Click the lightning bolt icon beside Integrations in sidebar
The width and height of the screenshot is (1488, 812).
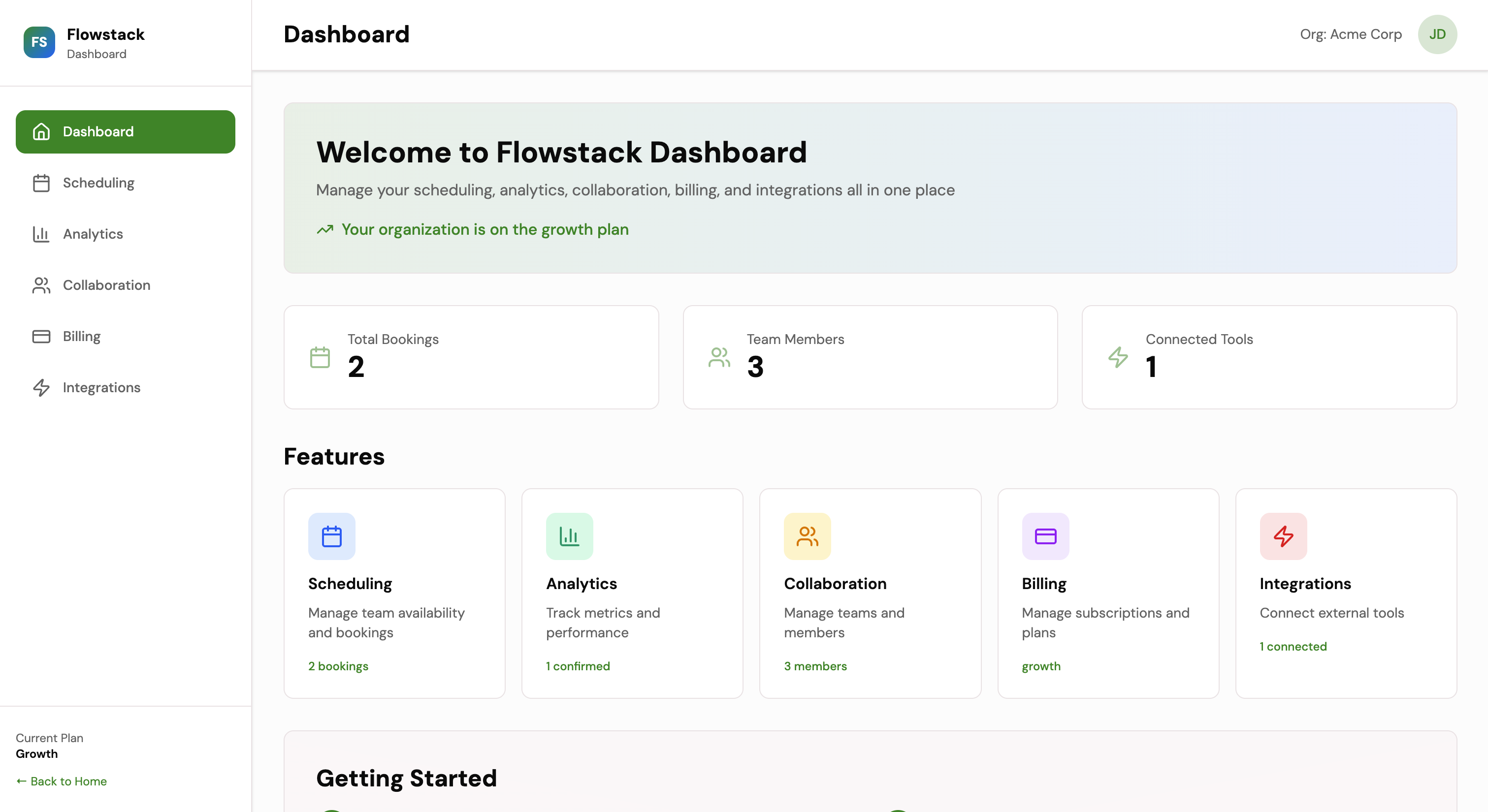click(x=41, y=387)
